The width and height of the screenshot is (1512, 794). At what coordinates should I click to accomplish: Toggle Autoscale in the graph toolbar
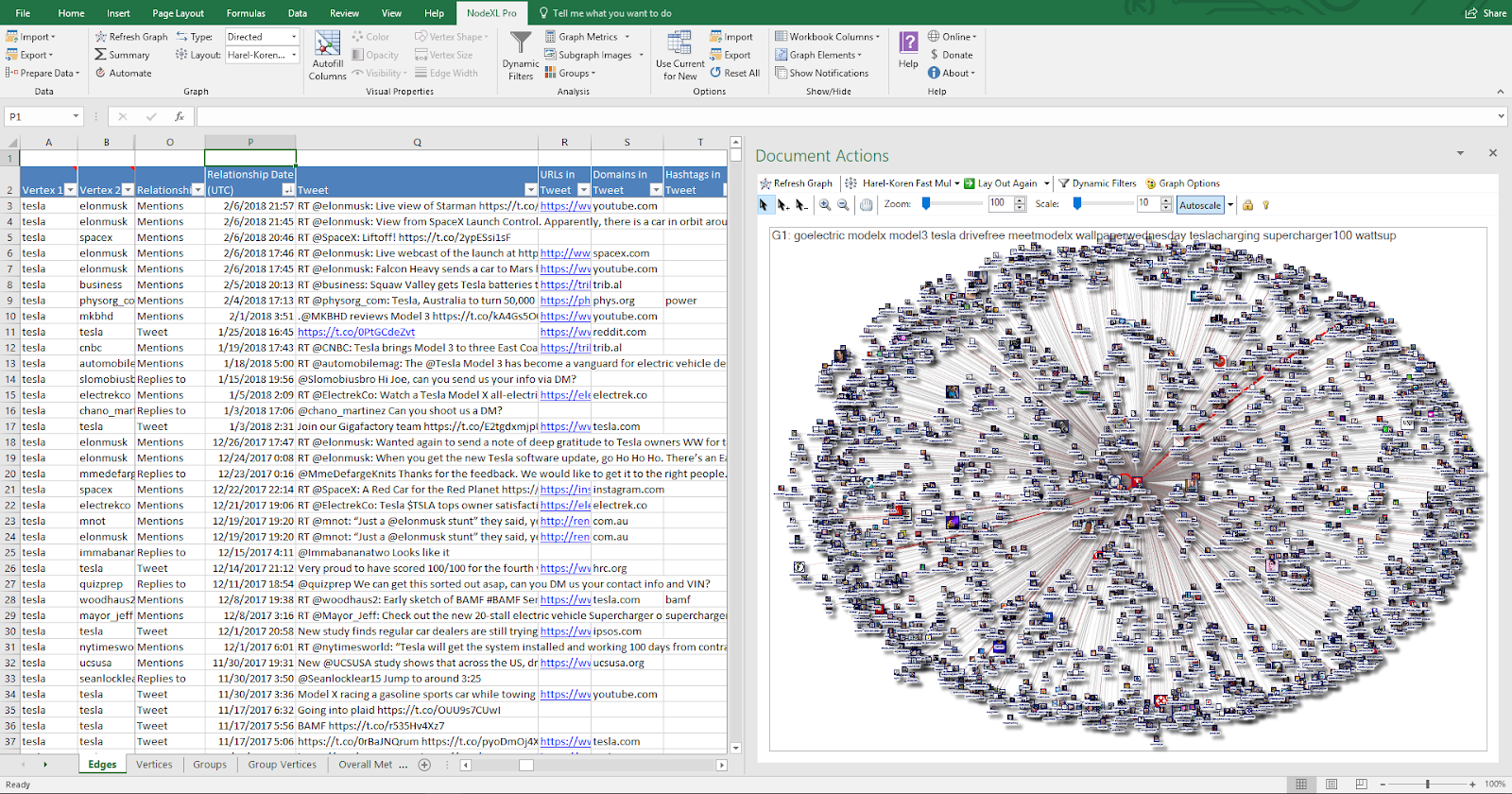click(x=1200, y=205)
